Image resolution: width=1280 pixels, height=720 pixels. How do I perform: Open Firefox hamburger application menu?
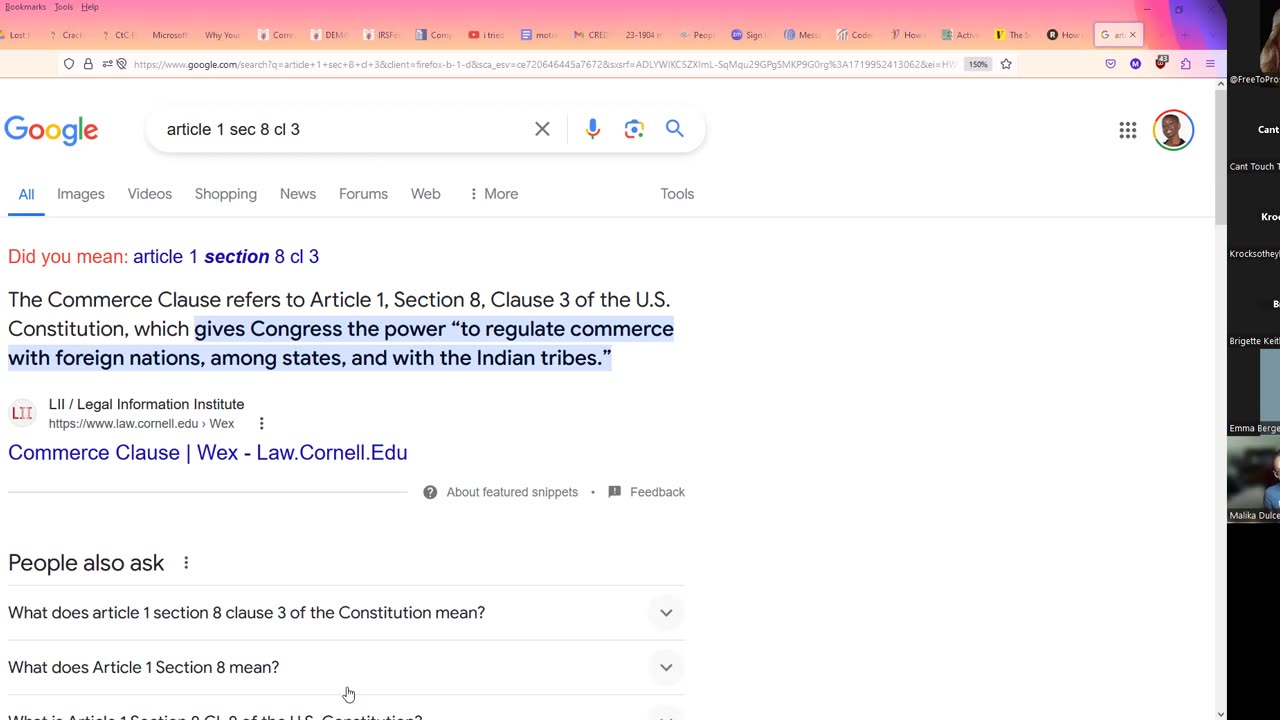point(1210,64)
